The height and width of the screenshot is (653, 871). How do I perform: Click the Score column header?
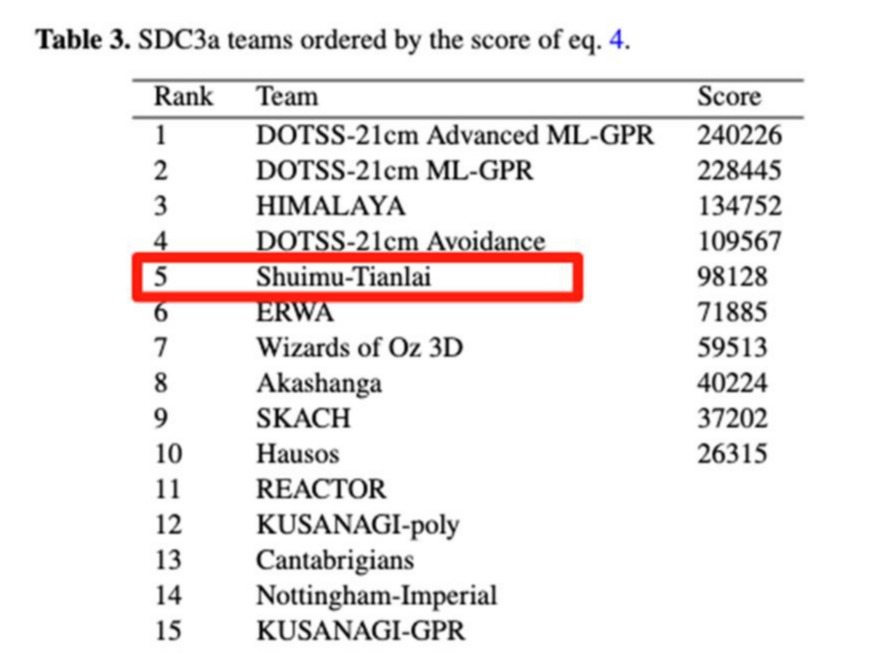coord(729,96)
